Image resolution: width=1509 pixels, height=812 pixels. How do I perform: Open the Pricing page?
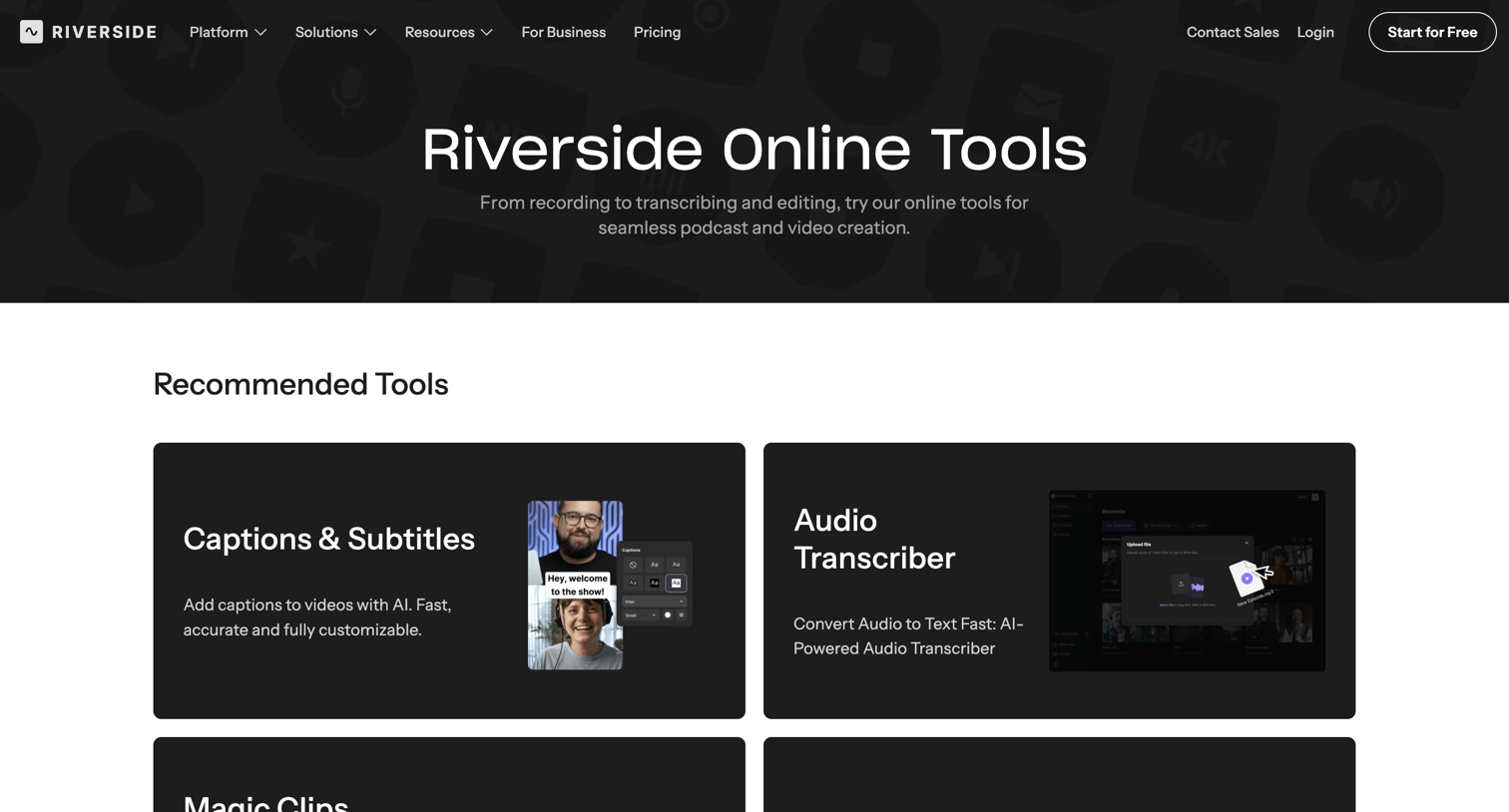coord(658,32)
